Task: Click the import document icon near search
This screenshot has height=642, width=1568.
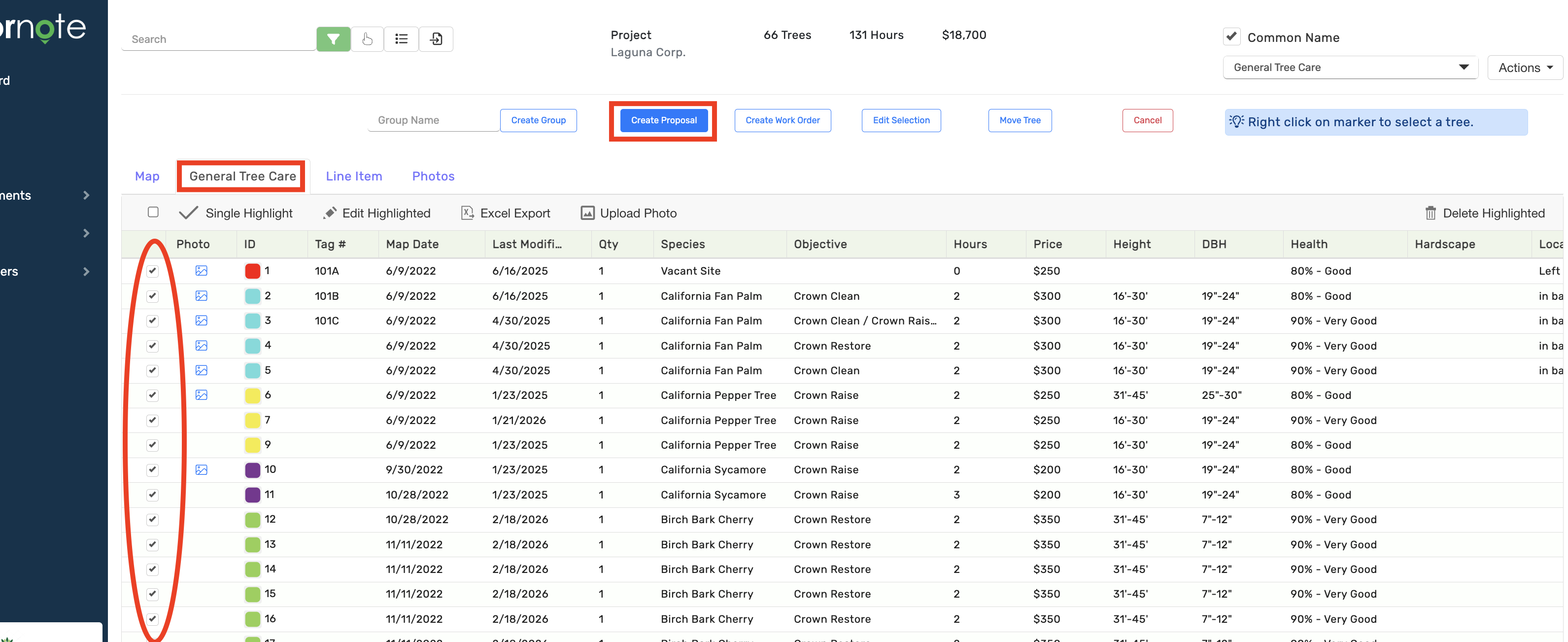Action: click(x=436, y=39)
